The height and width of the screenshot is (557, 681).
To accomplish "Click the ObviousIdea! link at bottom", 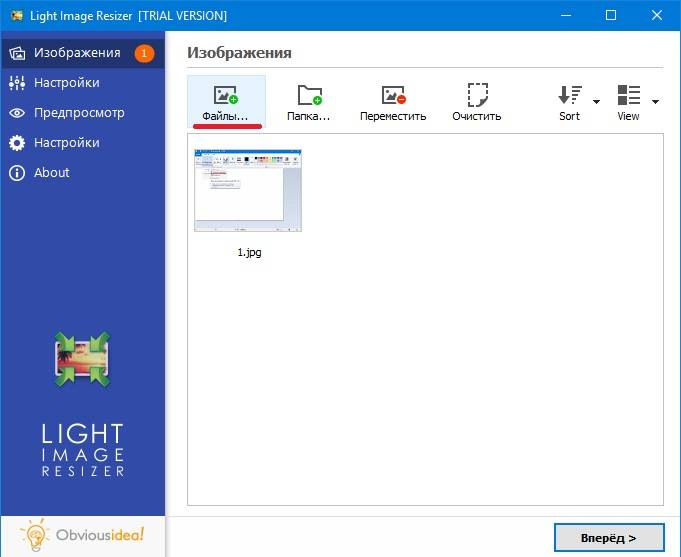I will coord(82,536).
